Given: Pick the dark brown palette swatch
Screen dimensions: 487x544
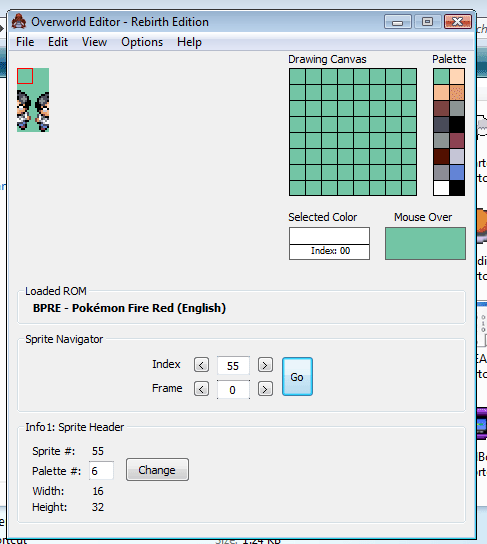Looking at the screenshot, I should [441, 156].
